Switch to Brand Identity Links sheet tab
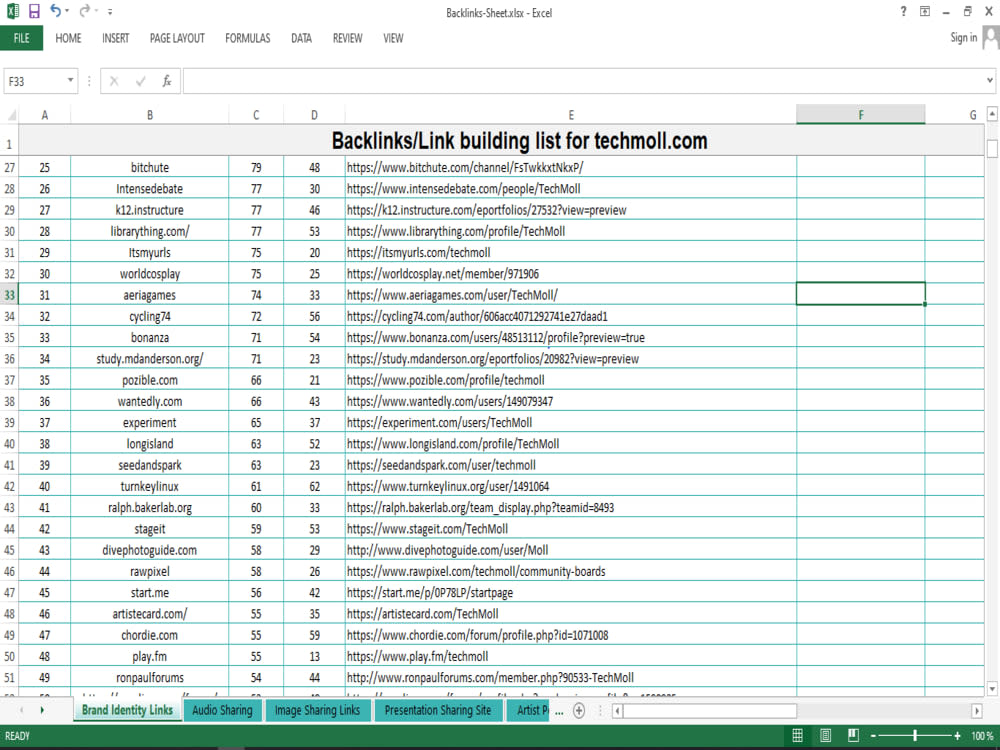1000x750 pixels. [x=127, y=710]
